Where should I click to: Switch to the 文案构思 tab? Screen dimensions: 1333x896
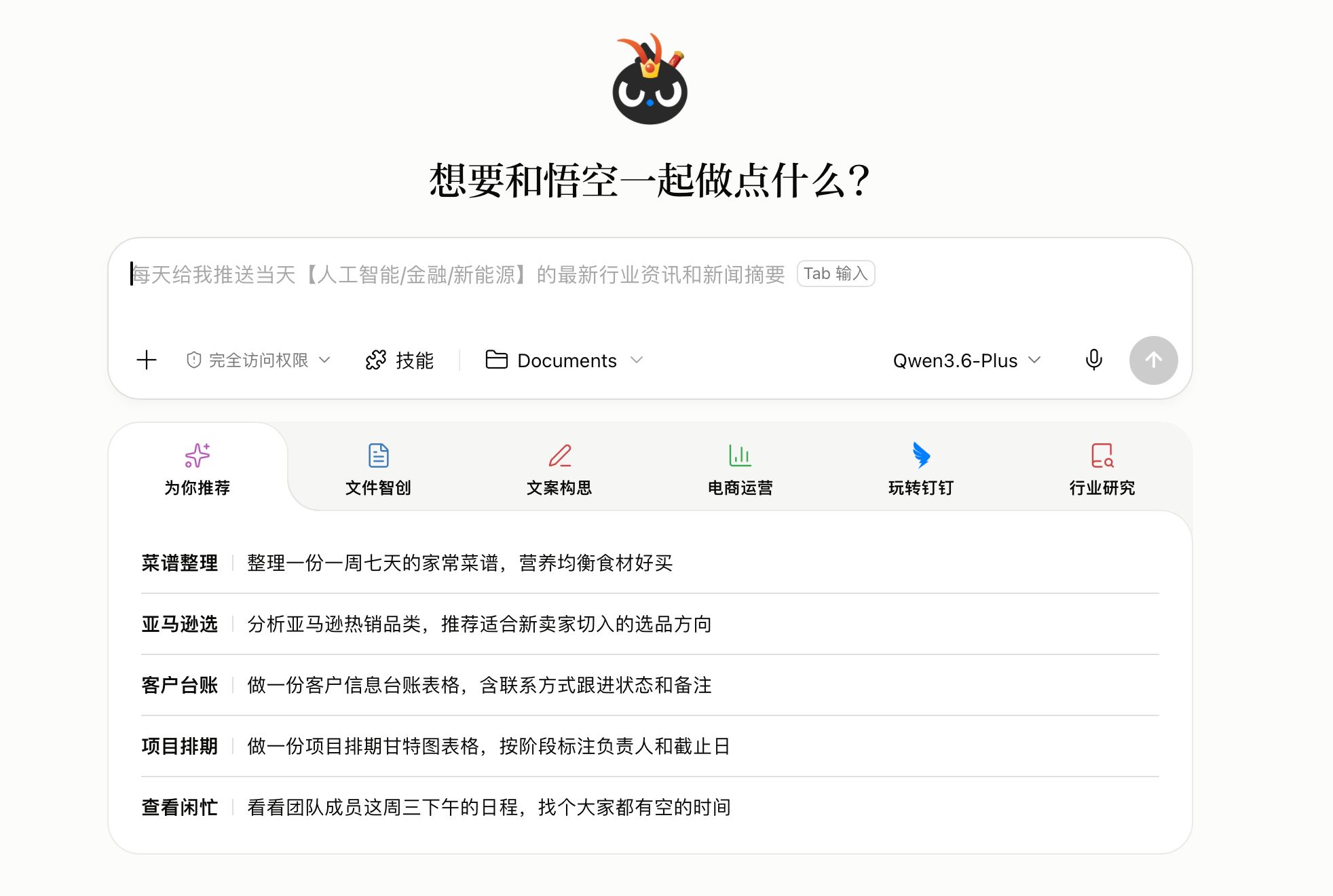click(559, 470)
